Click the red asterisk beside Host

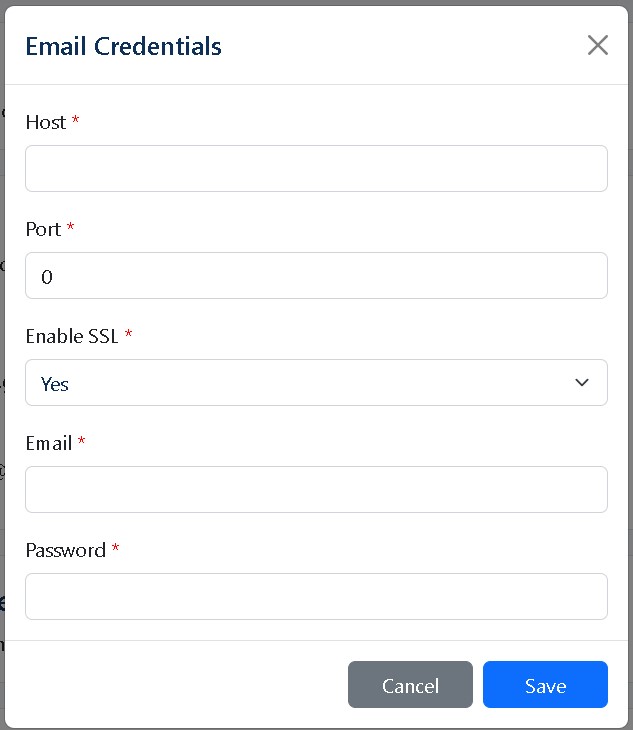coord(75,120)
